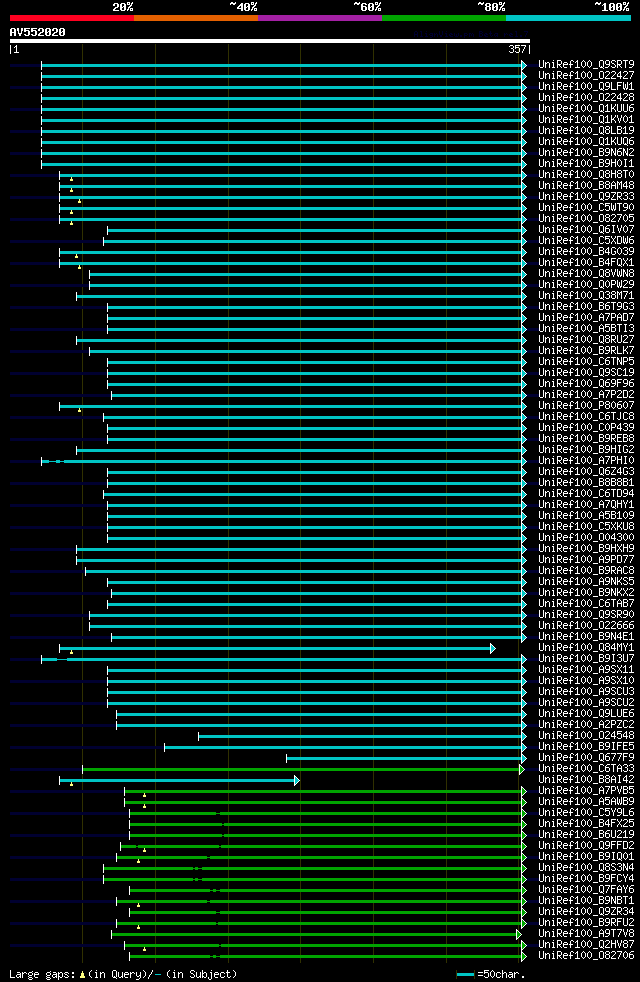
Task: Click the purple ~60% identity legend segment
Action: pos(320,18)
